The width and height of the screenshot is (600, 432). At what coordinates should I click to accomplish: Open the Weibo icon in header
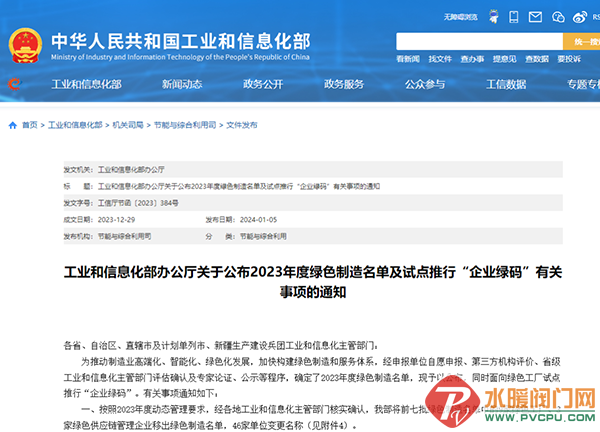(x=580, y=17)
